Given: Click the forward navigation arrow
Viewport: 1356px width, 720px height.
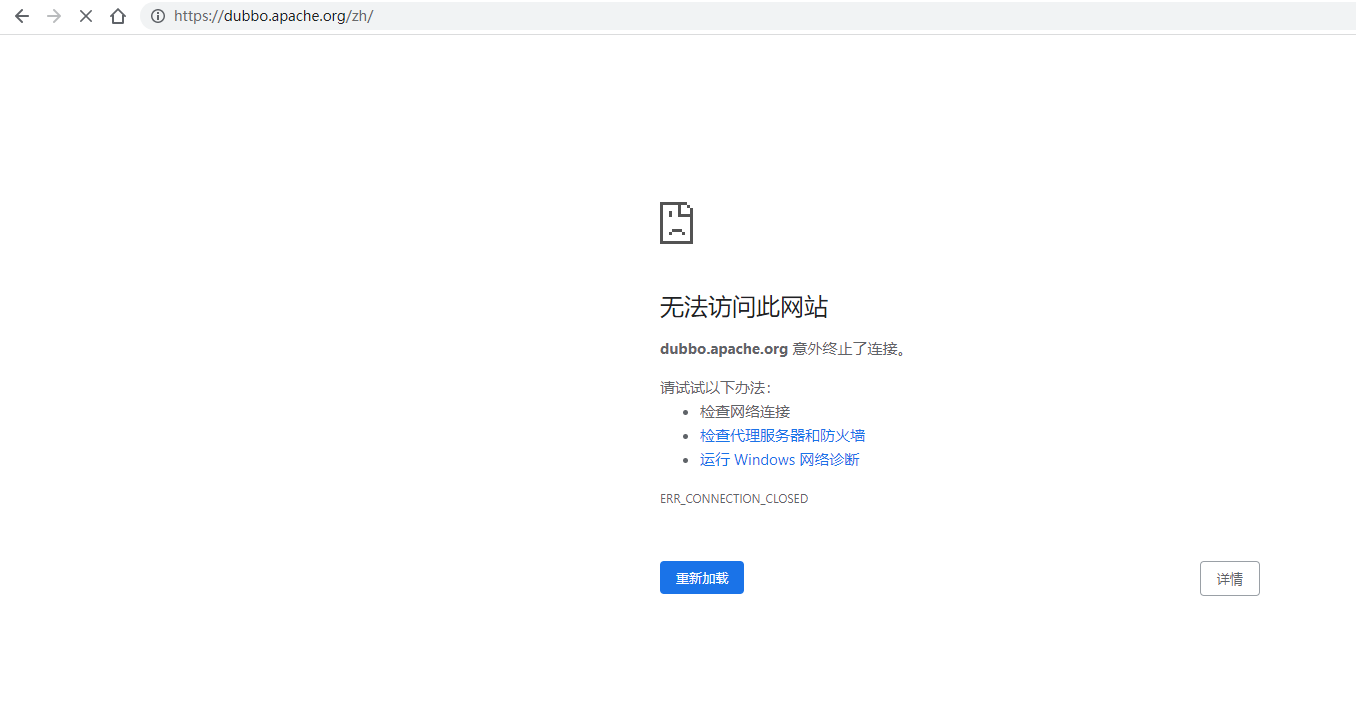Looking at the screenshot, I should [x=54, y=16].
